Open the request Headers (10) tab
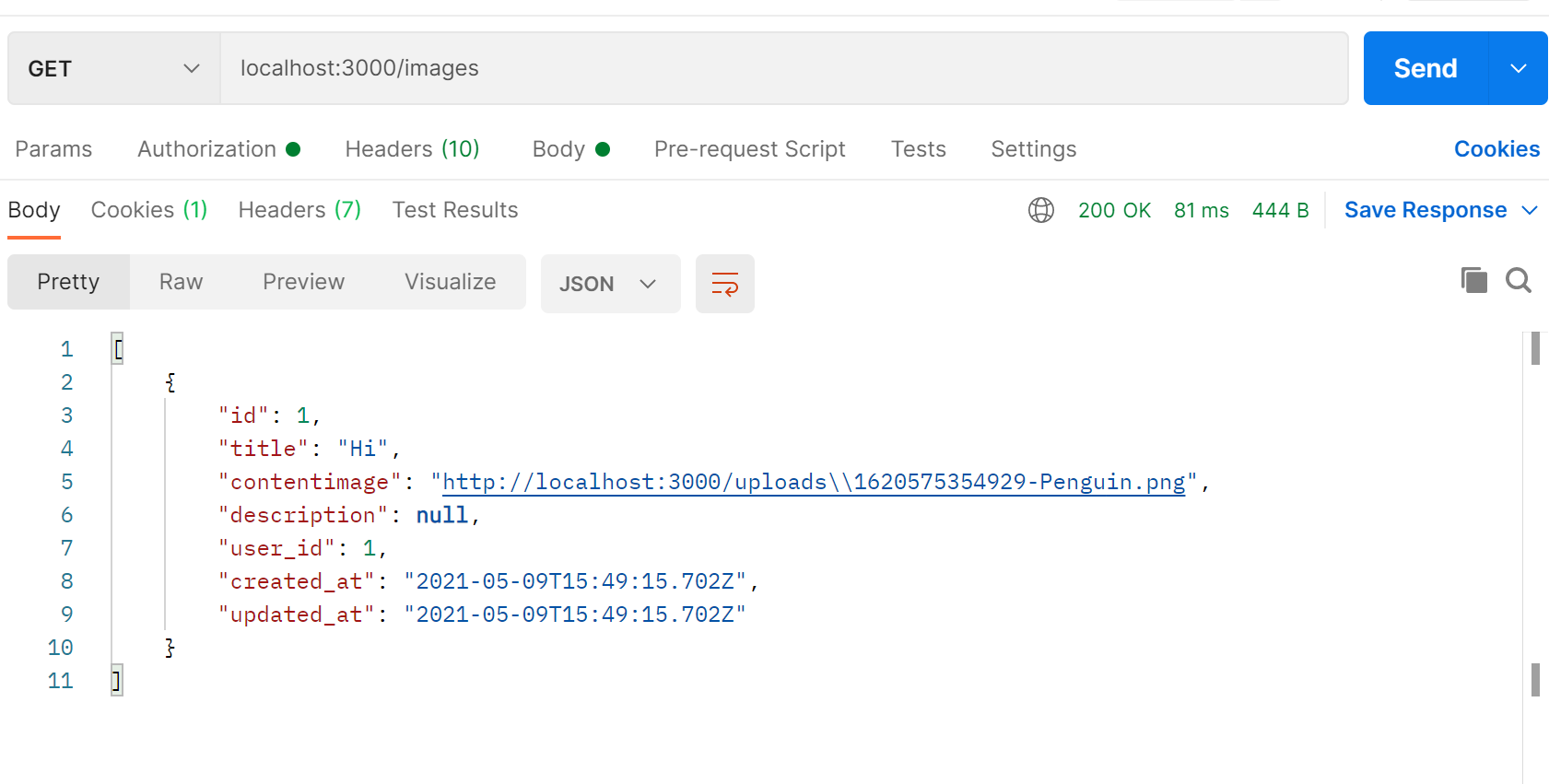 point(412,149)
